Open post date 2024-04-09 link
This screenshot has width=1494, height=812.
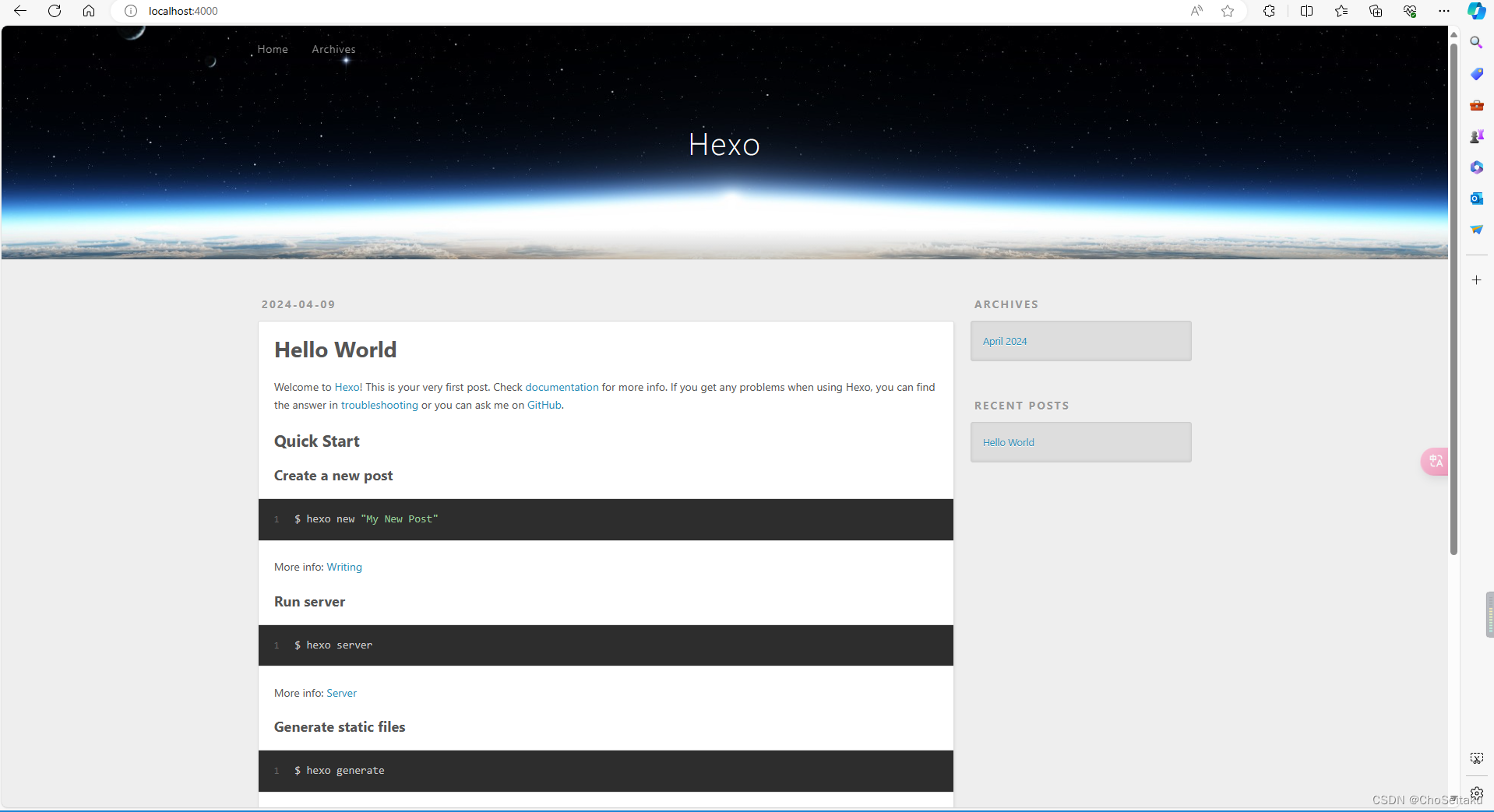coord(298,304)
